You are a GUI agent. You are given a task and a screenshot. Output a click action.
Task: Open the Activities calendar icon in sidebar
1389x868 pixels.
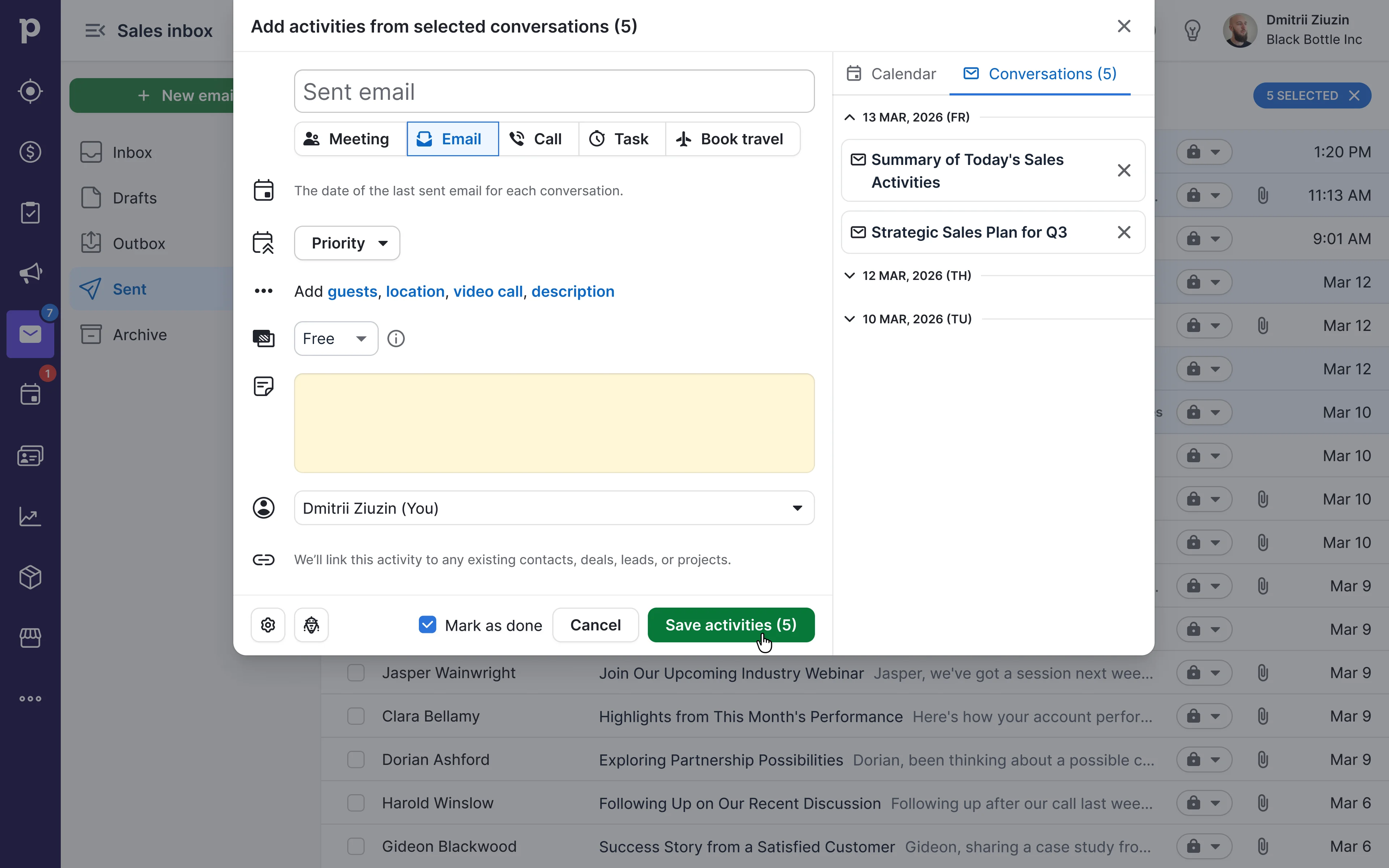30,395
